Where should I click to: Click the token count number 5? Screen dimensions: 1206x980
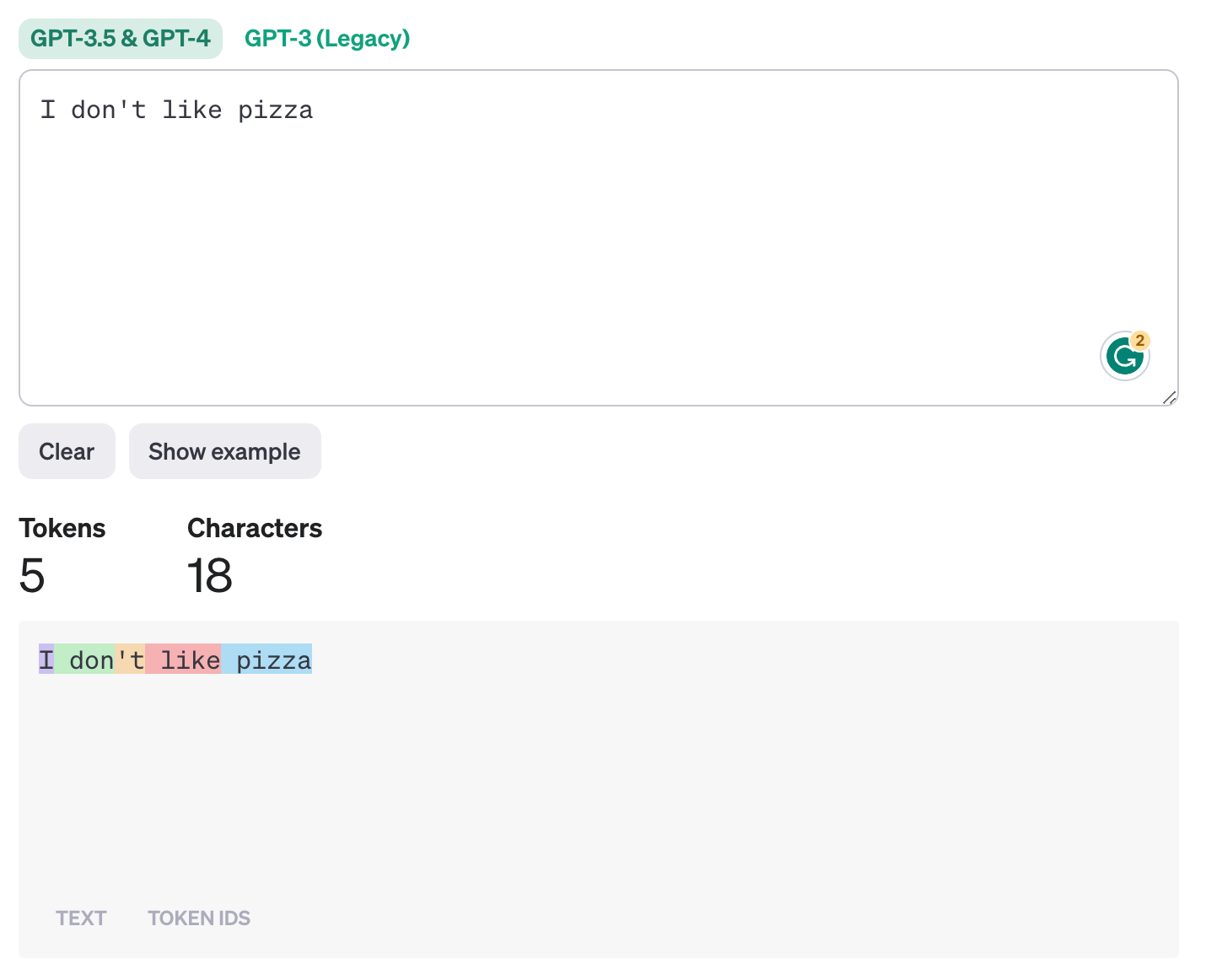click(32, 576)
